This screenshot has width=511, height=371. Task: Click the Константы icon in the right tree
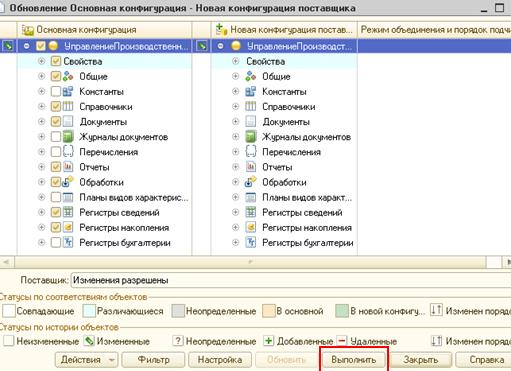pos(251,91)
